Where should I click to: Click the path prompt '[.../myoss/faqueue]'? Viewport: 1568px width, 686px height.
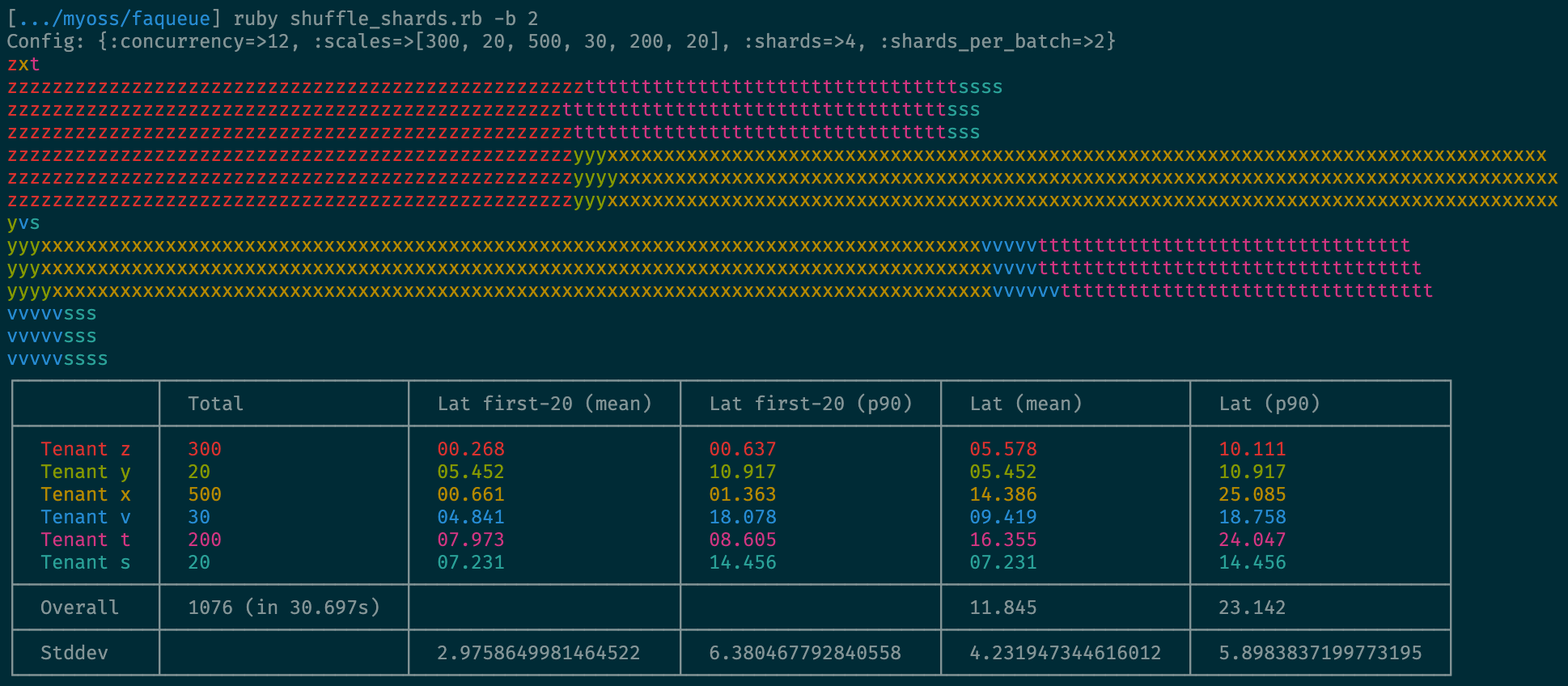tap(114, 19)
